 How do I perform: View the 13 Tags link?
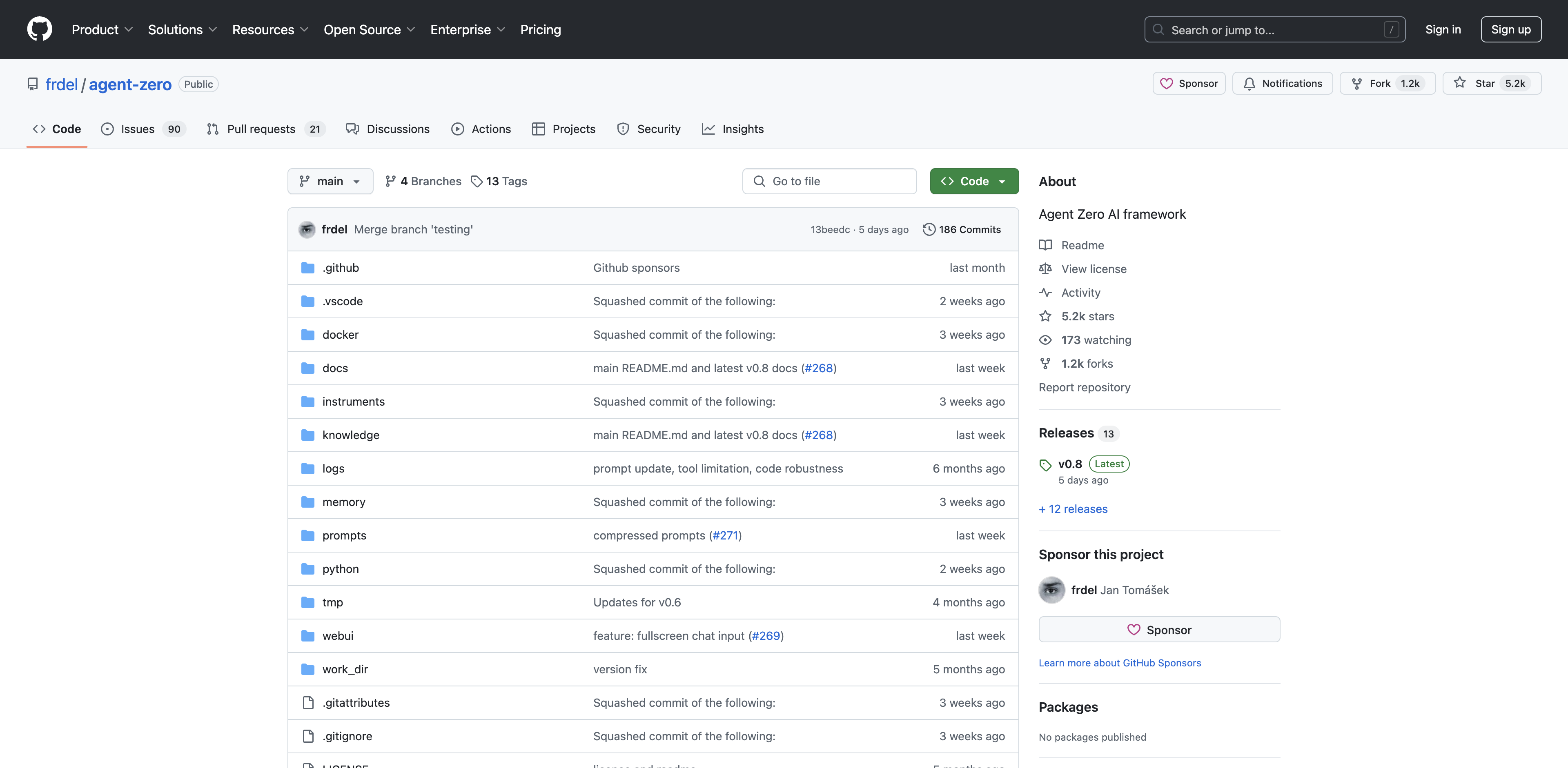[499, 181]
